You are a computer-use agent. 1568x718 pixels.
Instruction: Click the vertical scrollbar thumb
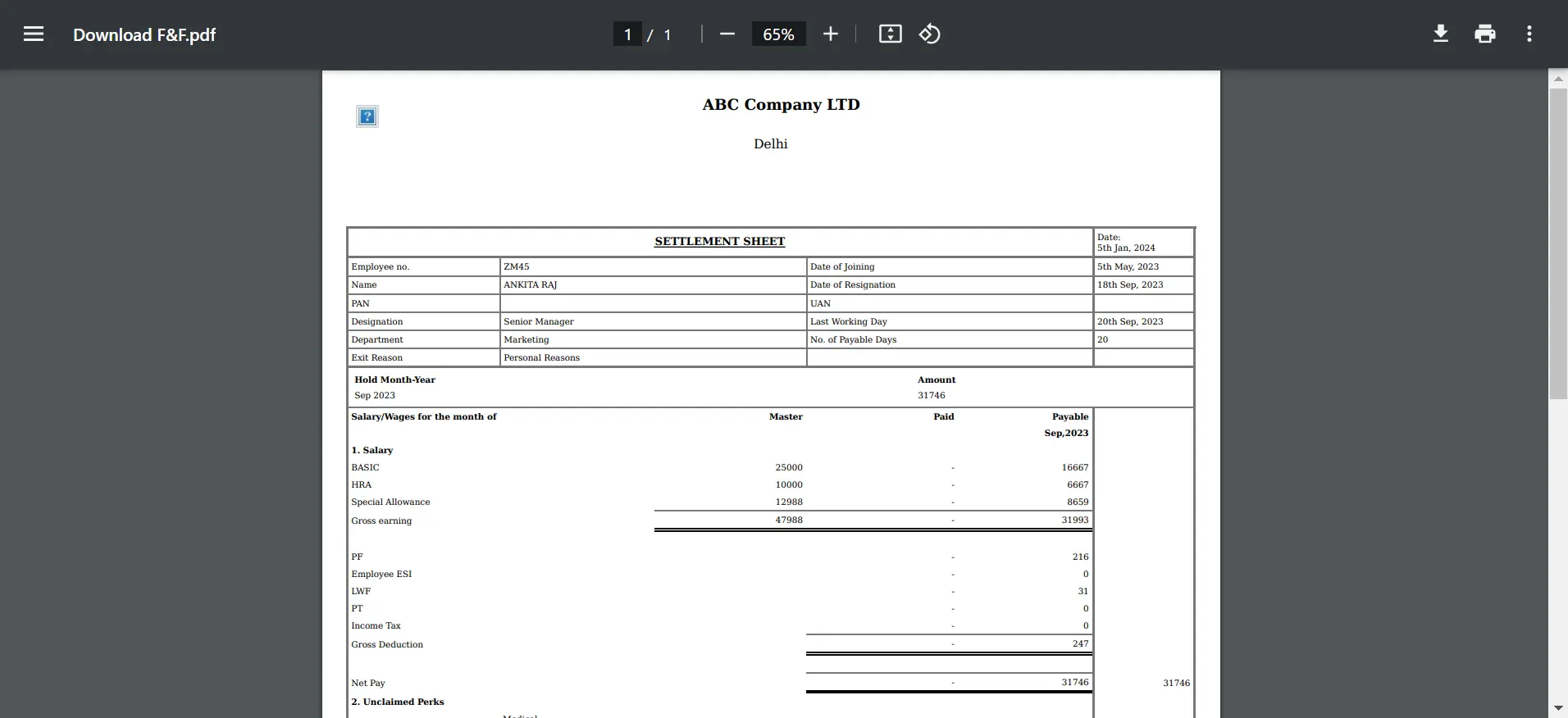(x=1558, y=243)
